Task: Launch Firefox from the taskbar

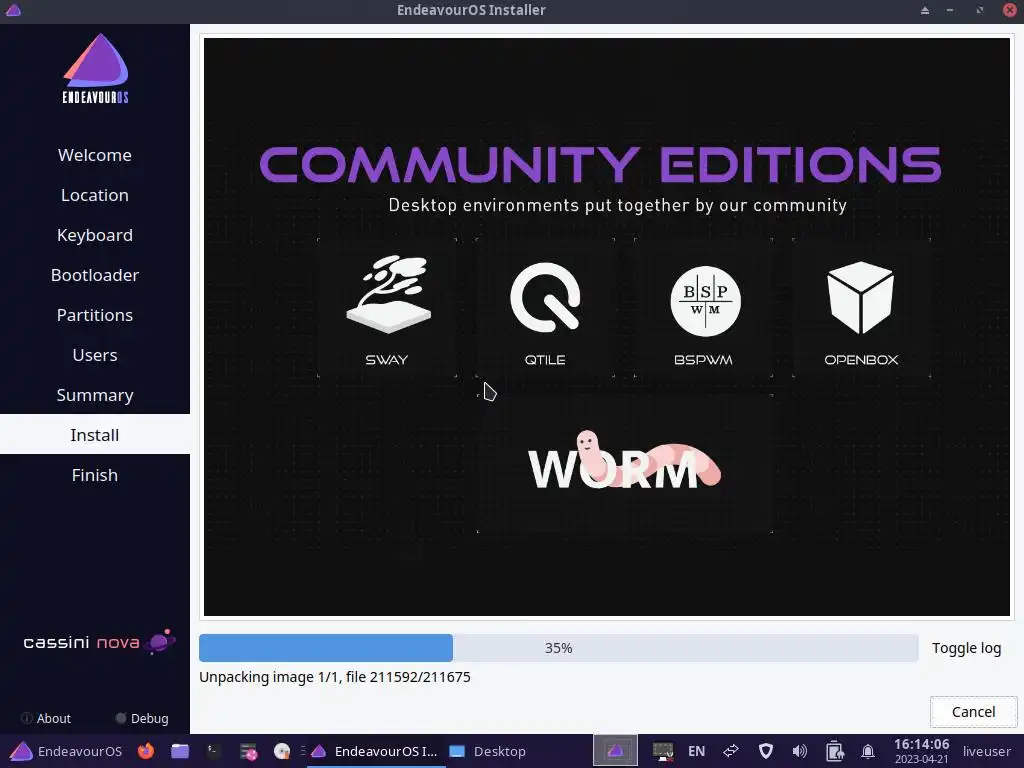Action: 146,751
